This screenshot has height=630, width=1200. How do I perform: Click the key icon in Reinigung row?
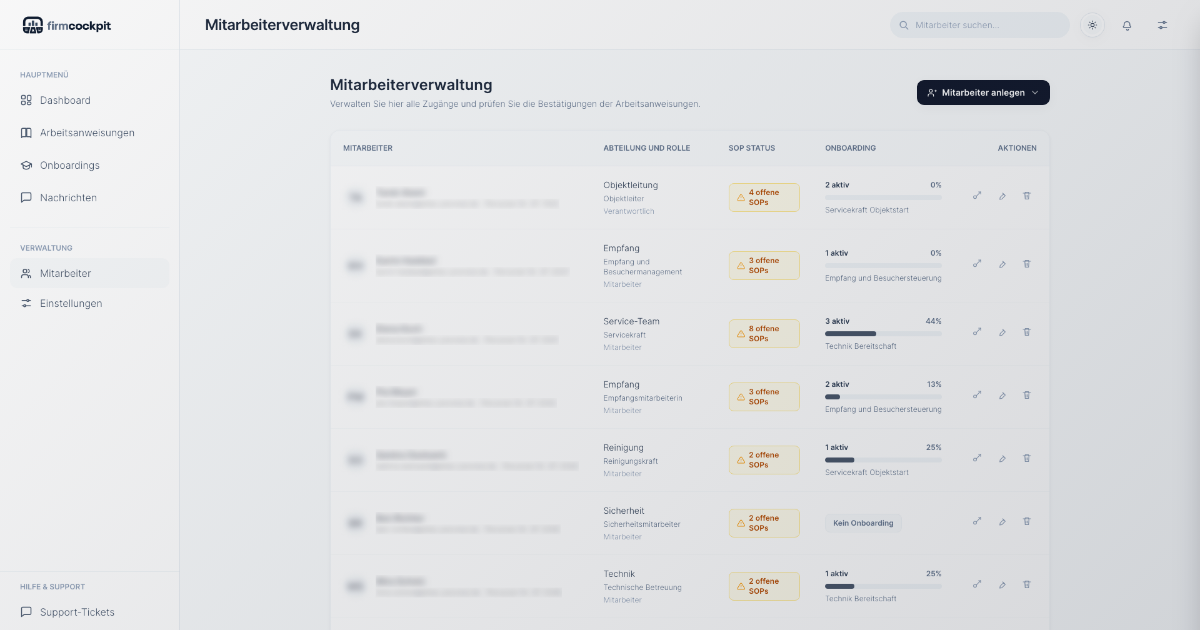(977, 458)
